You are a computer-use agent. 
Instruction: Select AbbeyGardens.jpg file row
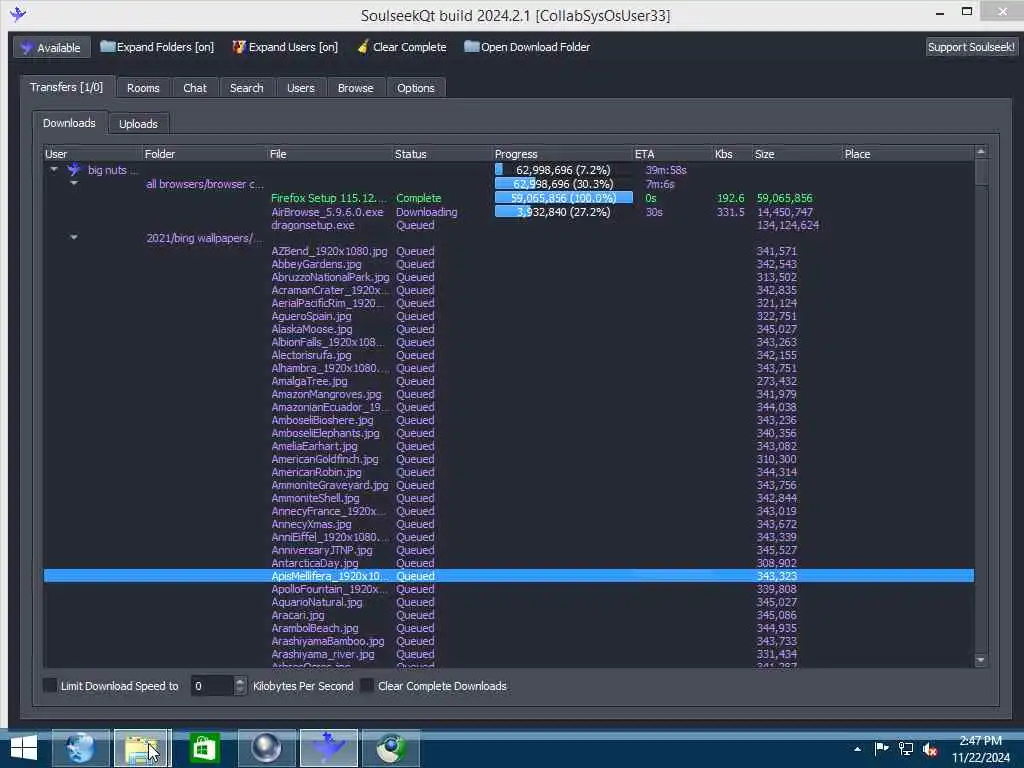click(x=509, y=264)
